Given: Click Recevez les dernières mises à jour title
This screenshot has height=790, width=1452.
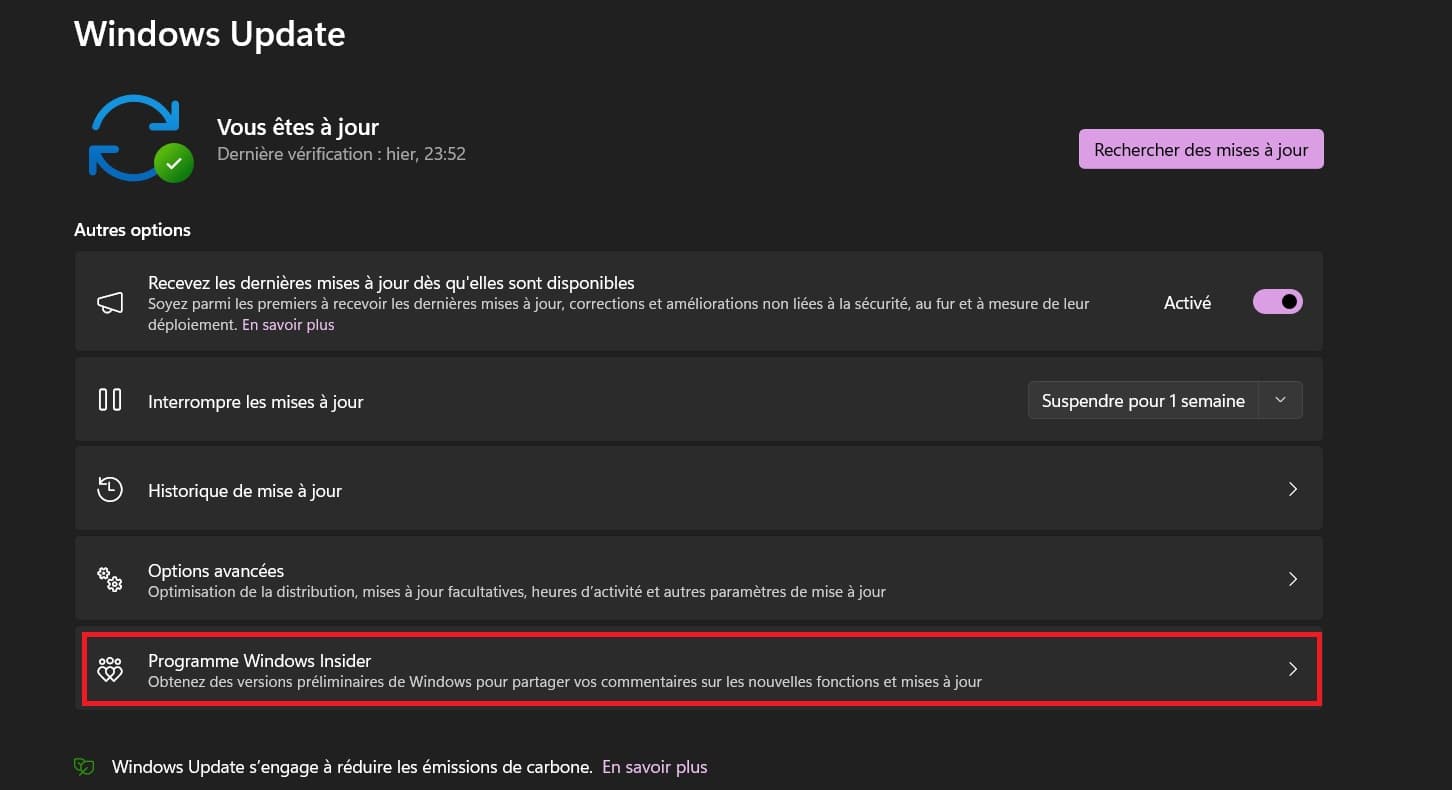Looking at the screenshot, I should click(391, 283).
